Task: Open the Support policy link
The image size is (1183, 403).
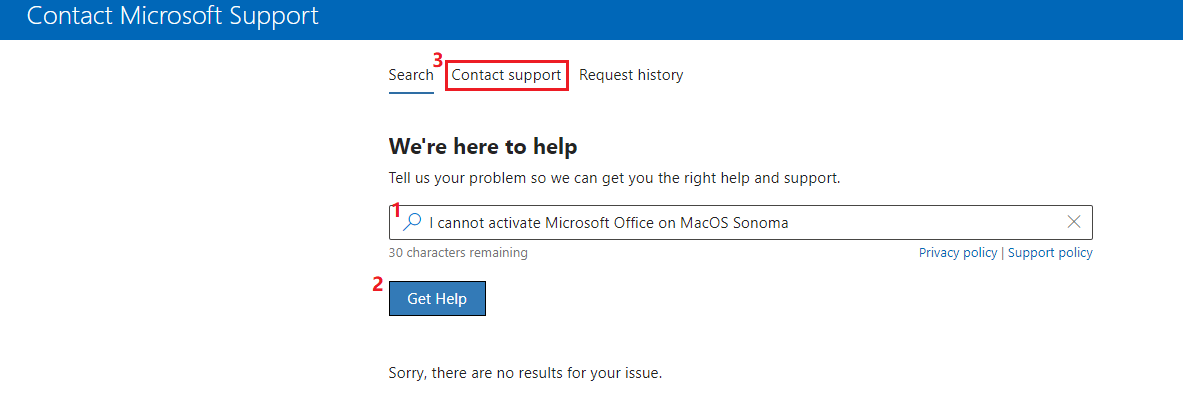Action: 1049,253
